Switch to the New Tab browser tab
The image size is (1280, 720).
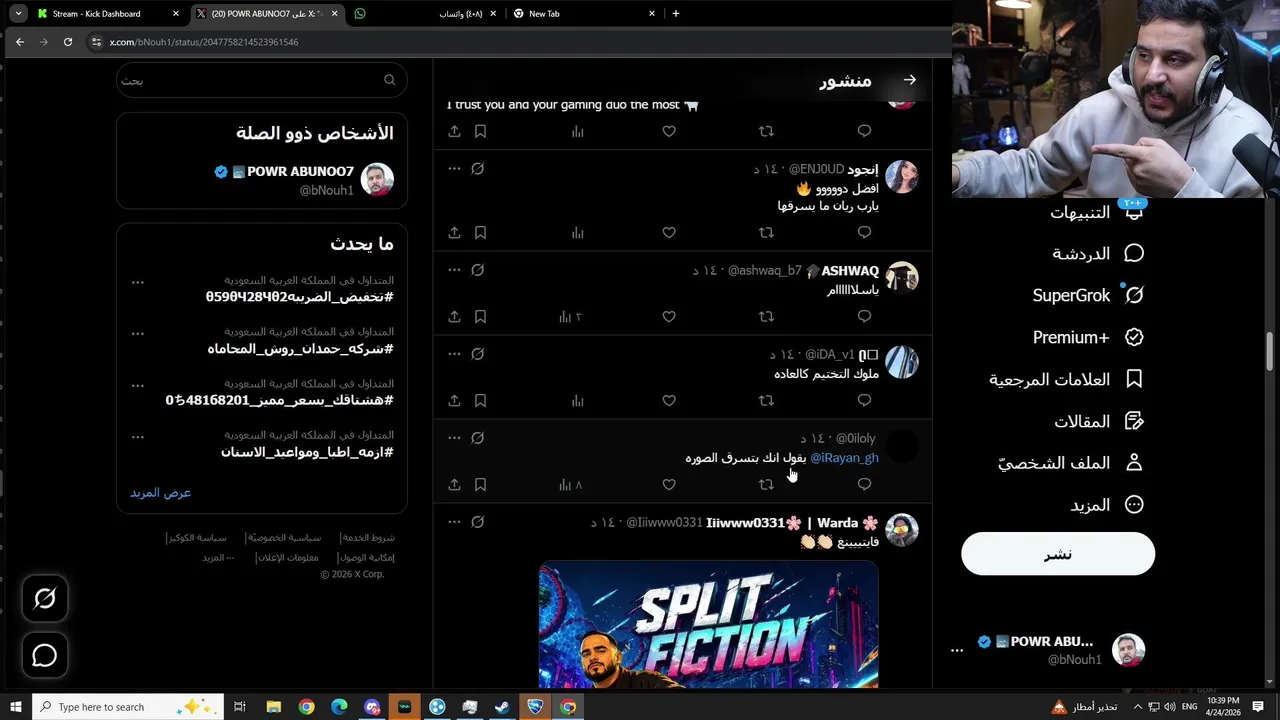[583, 14]
